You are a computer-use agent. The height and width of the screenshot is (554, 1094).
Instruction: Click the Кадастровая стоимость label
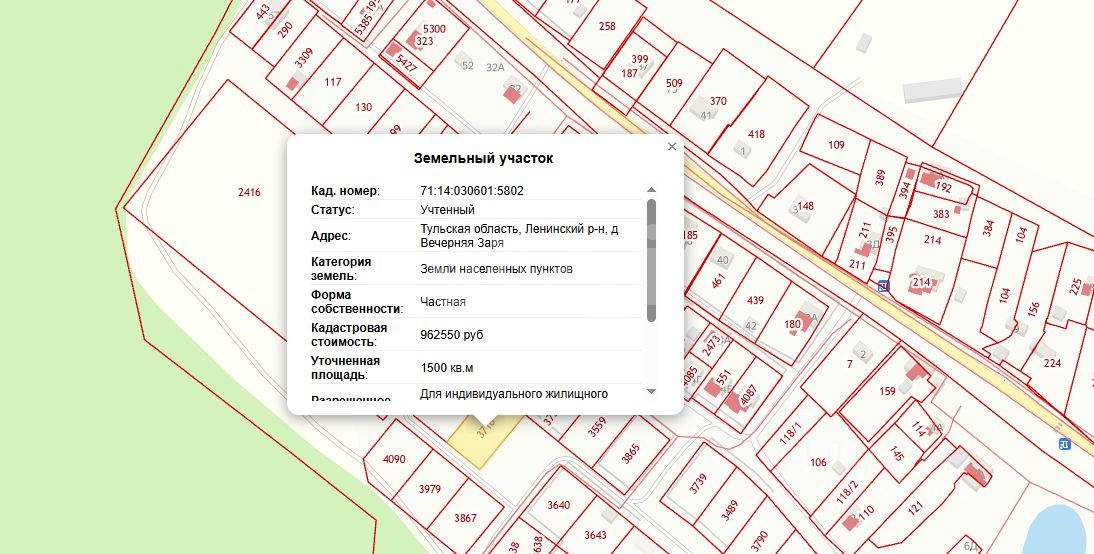(349, 335)
